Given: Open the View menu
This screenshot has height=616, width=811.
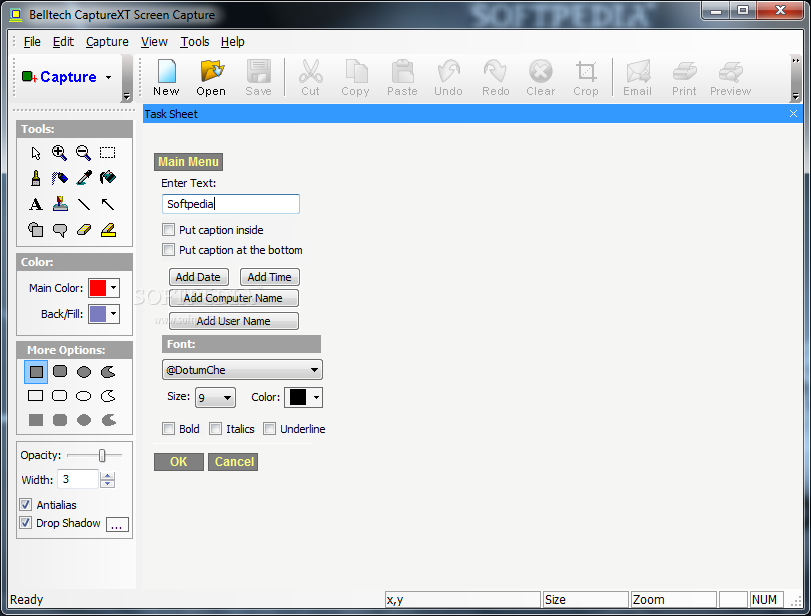Looking at the screenshot, I should [154, 42].
